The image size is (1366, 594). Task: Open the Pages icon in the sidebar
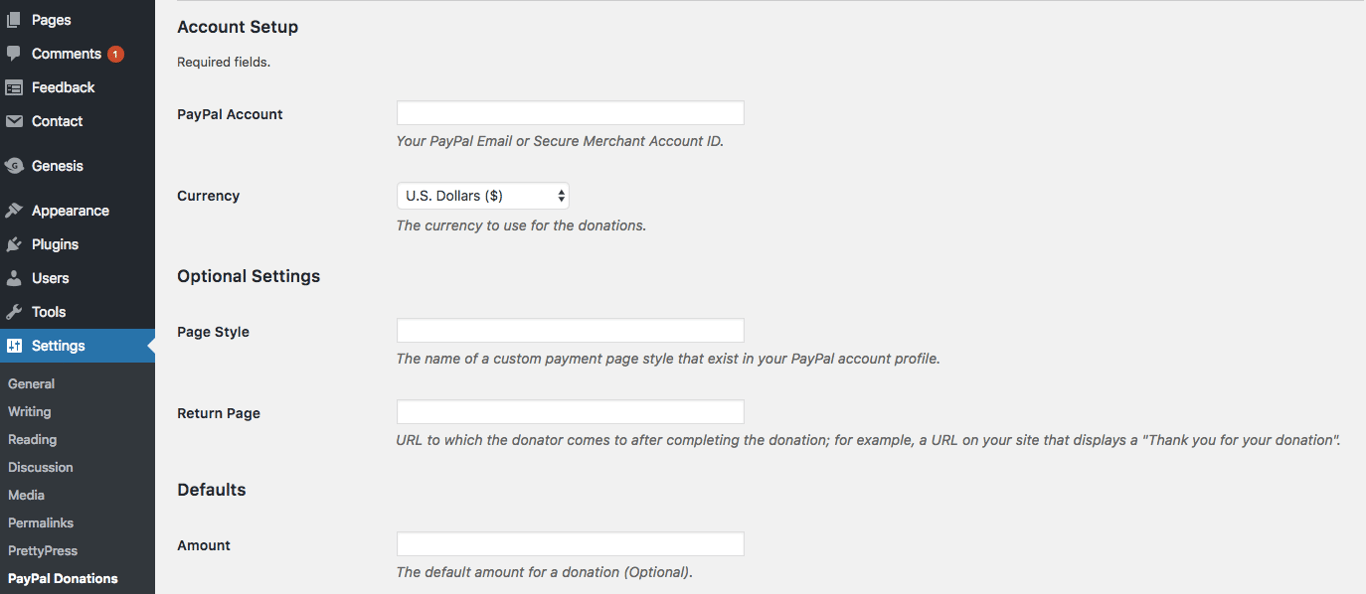15,19
